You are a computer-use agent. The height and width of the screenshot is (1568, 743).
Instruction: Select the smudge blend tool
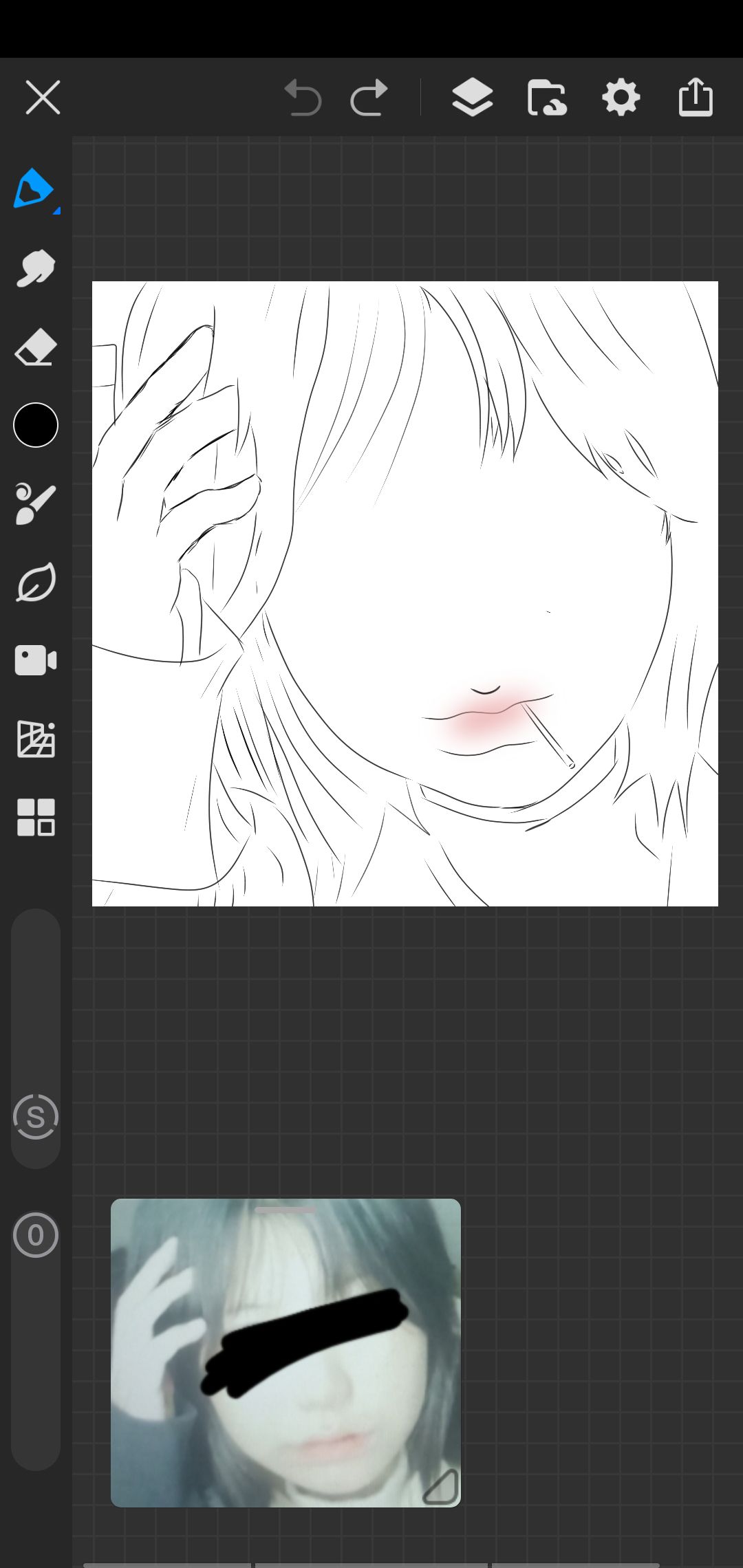pos(36,268)
